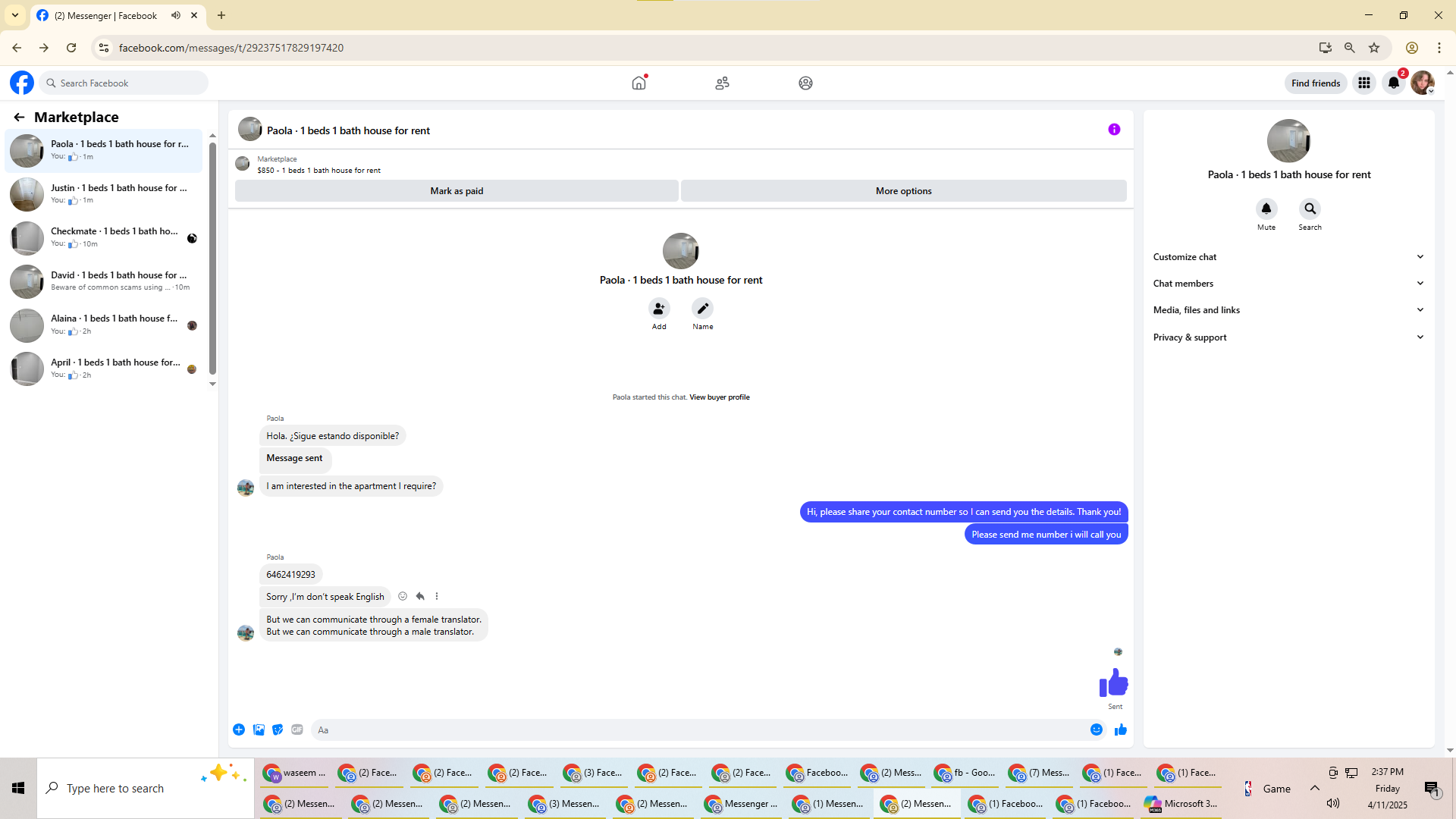Image resolution: width=1456 pixels, height=819 pixels.
Task: Switch to "fb - Goo..." taskbar window
Action: click(966, 773)
